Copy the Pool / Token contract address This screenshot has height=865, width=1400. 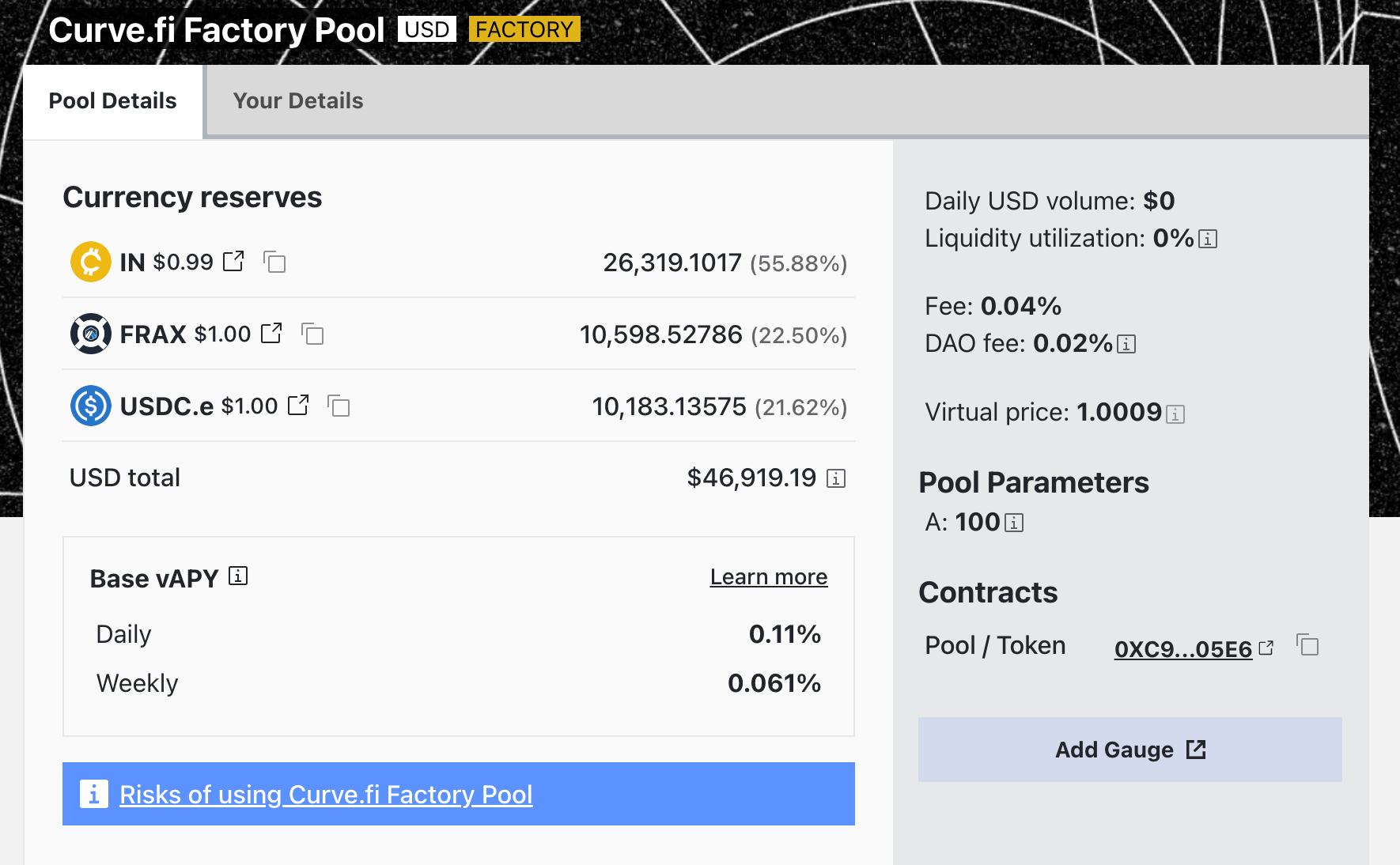[x=1307, y=645]
